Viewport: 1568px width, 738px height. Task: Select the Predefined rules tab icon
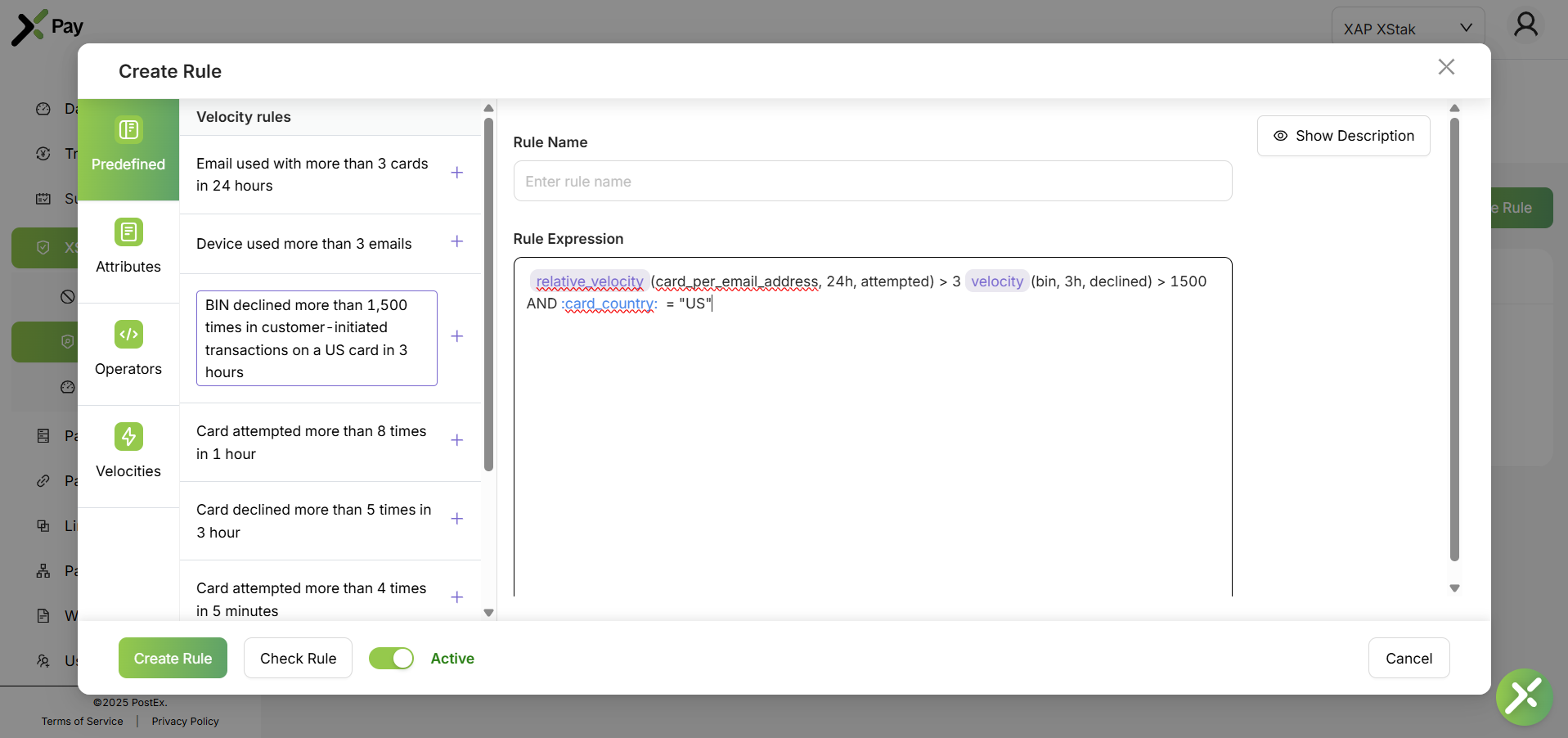(128, 130)
